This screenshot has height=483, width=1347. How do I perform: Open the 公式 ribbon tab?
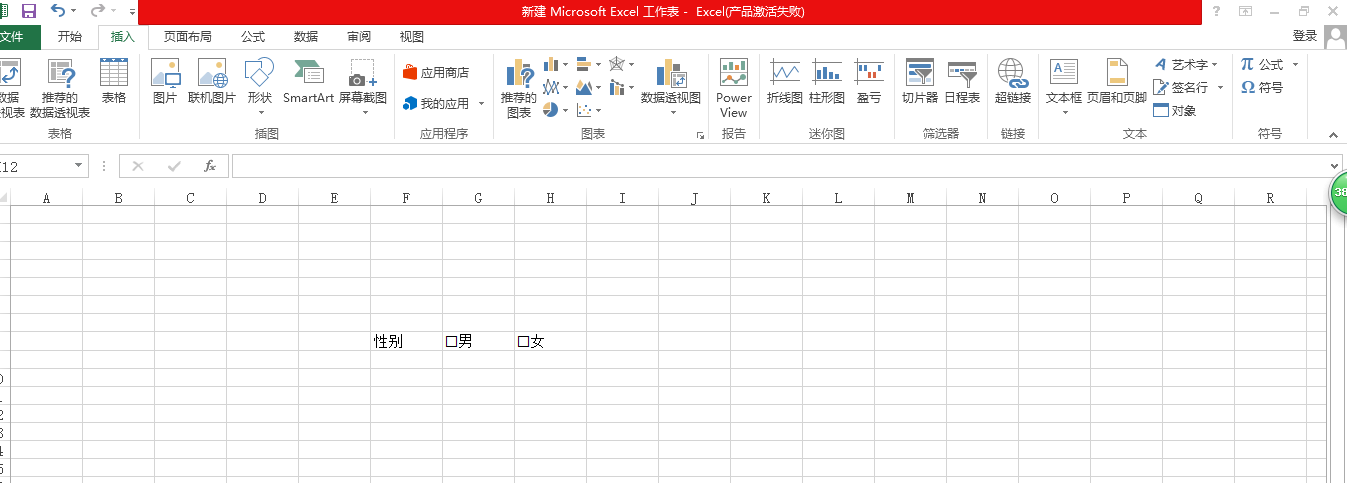253,37
